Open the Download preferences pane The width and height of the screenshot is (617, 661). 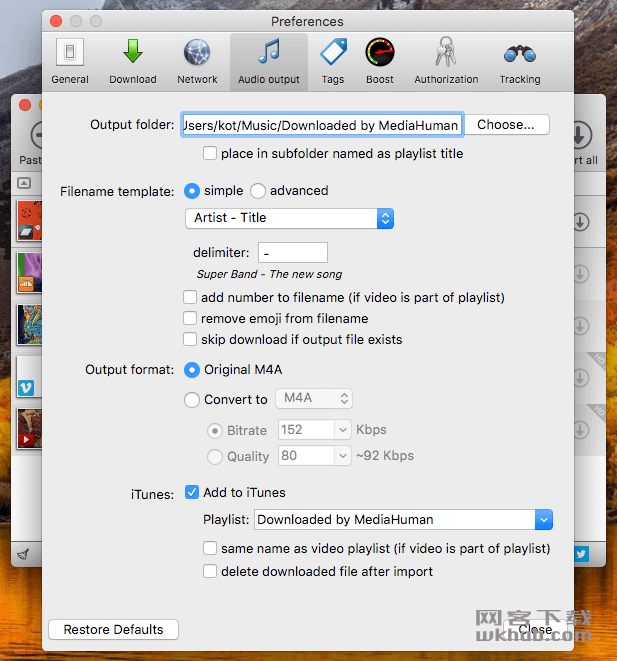[x=133, y=62]
